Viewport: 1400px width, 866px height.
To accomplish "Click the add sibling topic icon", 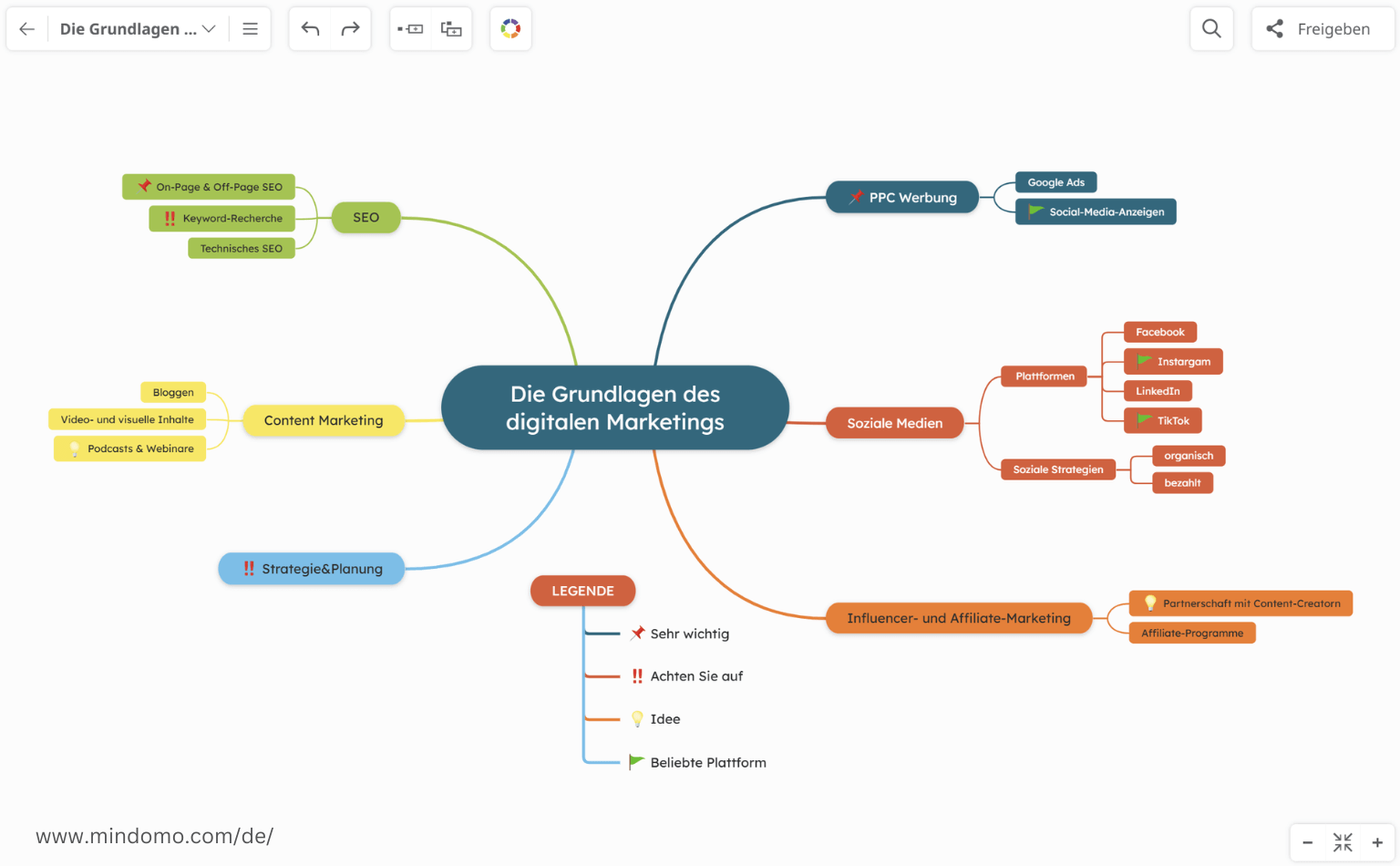I will pyautogui.click(x=410, y=29).
